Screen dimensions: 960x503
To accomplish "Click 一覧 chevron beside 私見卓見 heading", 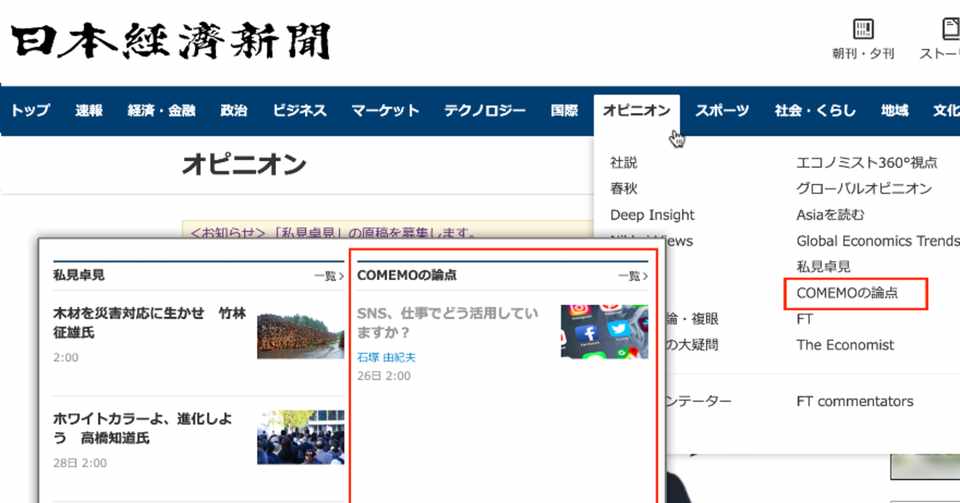I will pos(329,276).
